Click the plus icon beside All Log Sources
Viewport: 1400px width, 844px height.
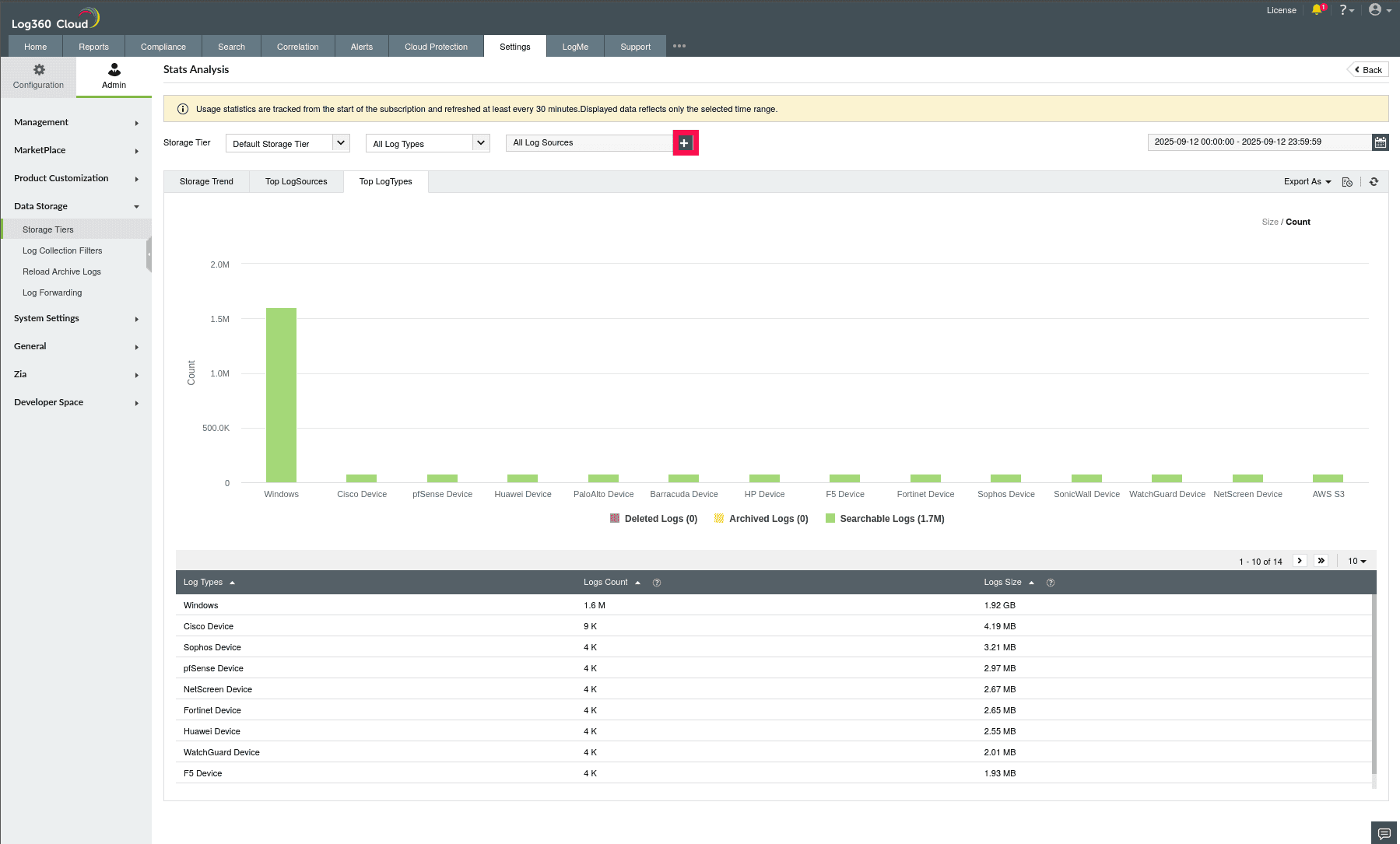click(x=685, y=143)
